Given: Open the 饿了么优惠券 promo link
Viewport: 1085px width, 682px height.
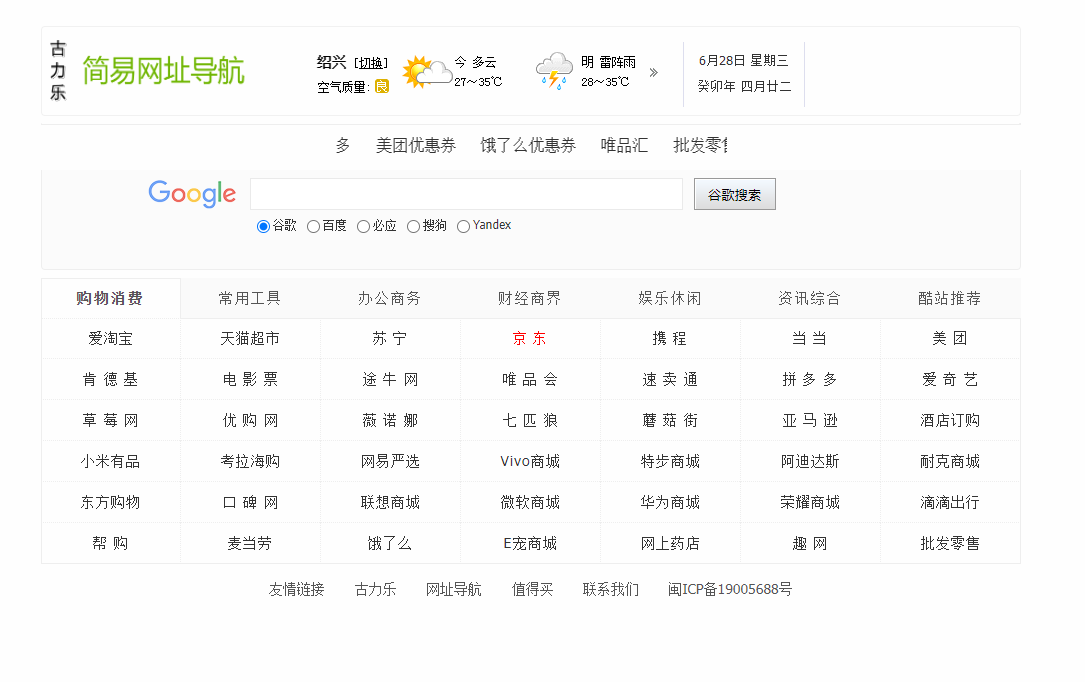Looking at the screenshot, I should [x=529, y=145].
